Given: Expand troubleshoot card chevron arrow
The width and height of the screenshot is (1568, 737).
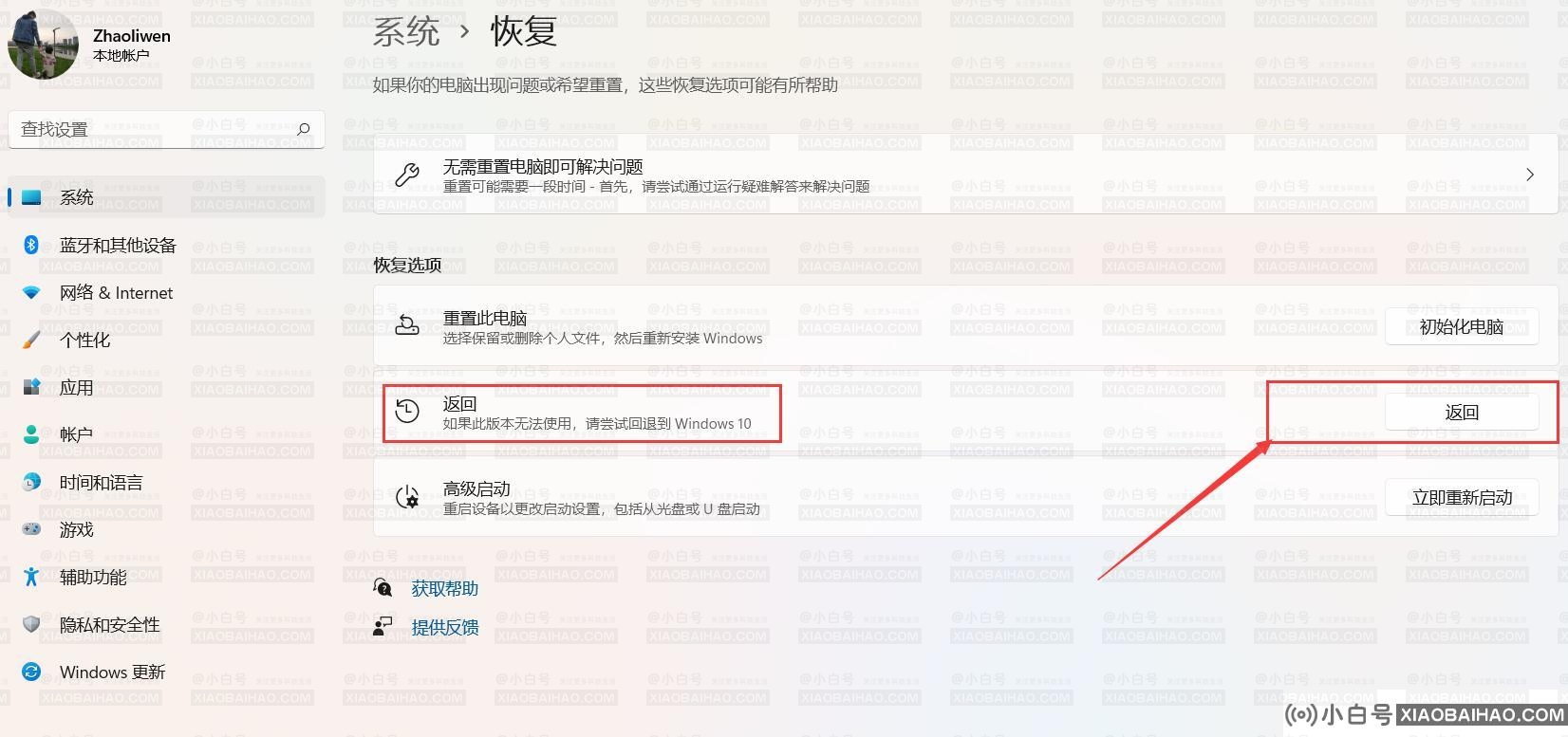Looking at the screenshot, I should coord(1529,175).
